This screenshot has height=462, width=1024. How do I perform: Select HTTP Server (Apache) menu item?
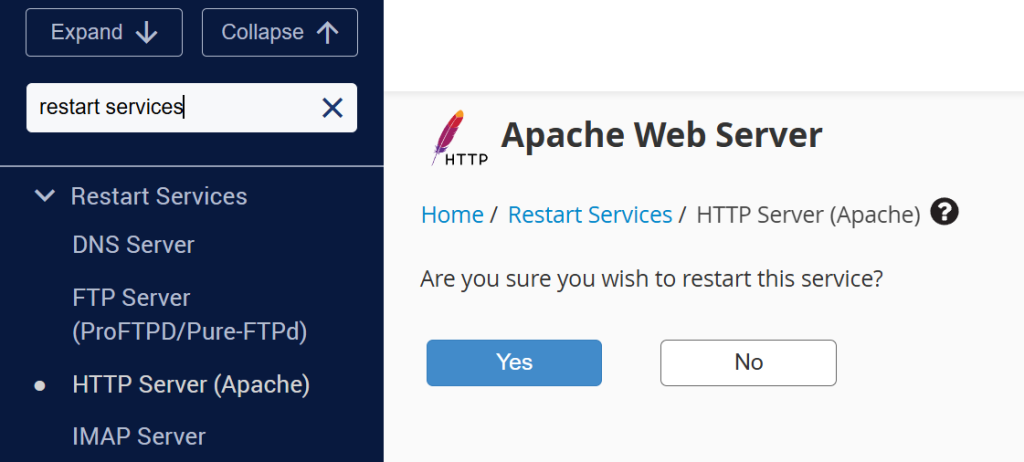[191, 386]
